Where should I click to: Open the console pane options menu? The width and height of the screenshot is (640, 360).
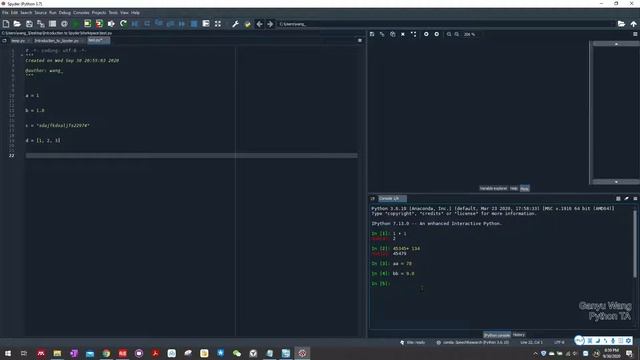click(635, 198)
